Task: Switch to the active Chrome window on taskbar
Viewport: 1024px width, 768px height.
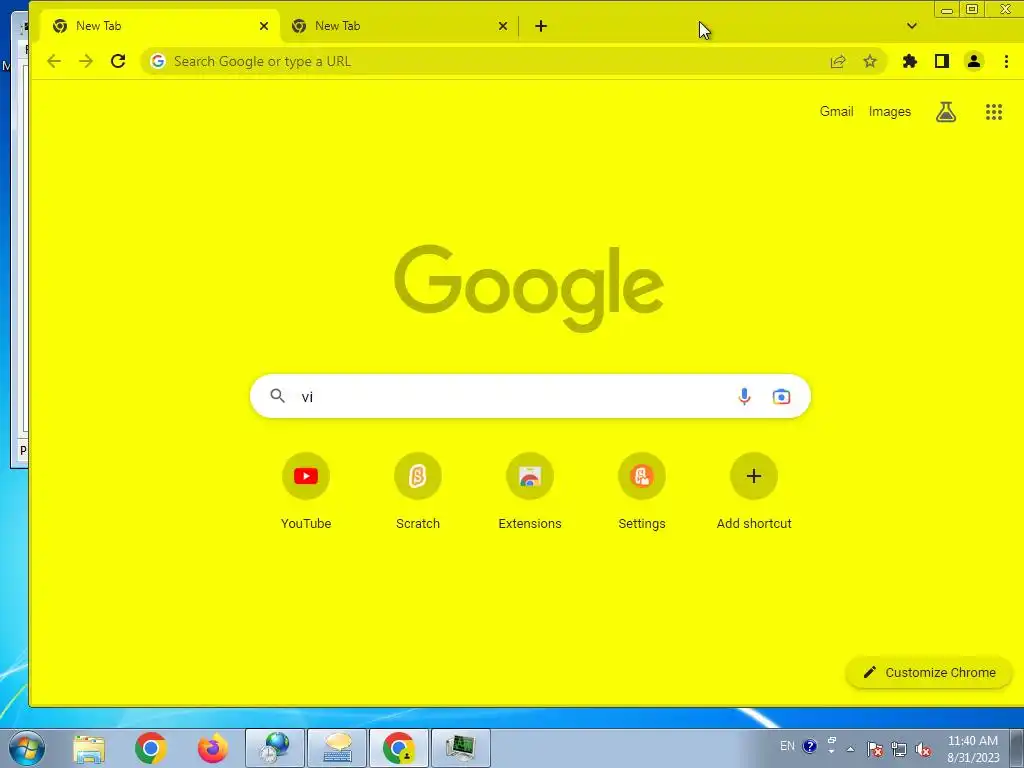Action: tap(399, 748)
